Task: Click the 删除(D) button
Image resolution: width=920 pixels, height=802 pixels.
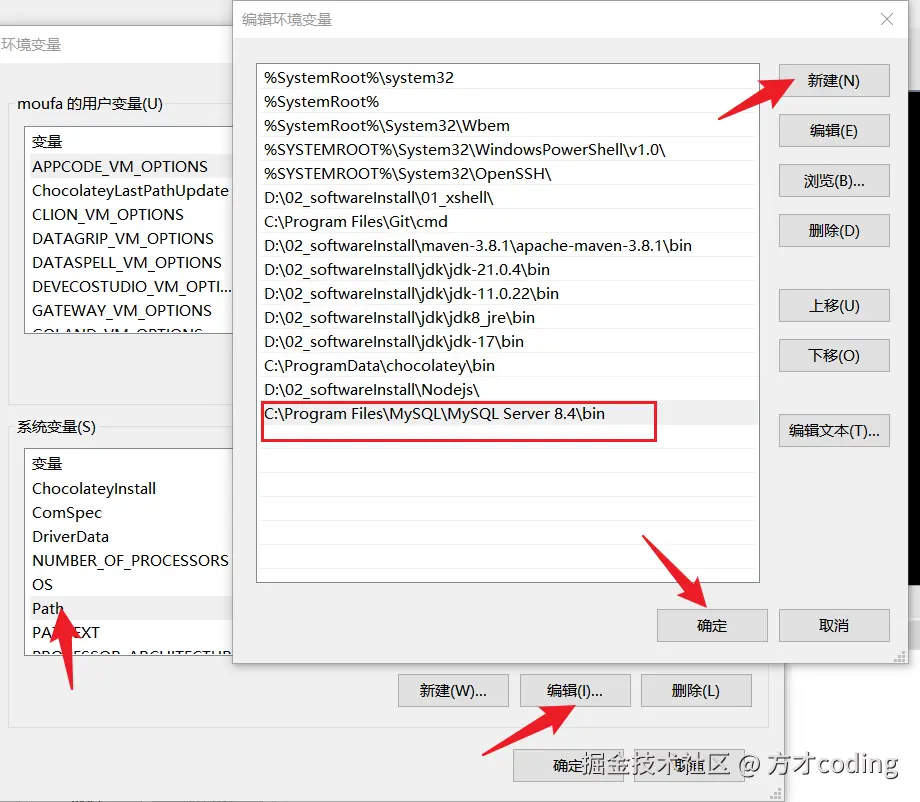Action: pyautogui.click(x=834, y=231)
